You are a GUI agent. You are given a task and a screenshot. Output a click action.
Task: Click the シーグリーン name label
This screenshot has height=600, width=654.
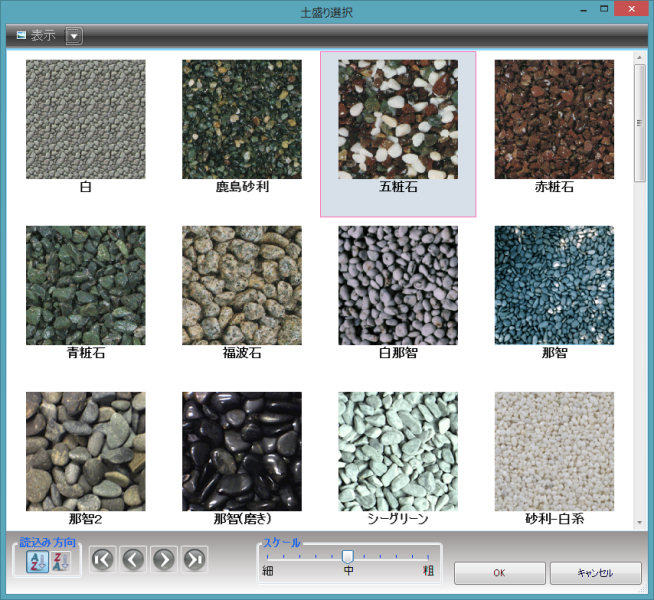pyautogui.click(x=398, y=519)
